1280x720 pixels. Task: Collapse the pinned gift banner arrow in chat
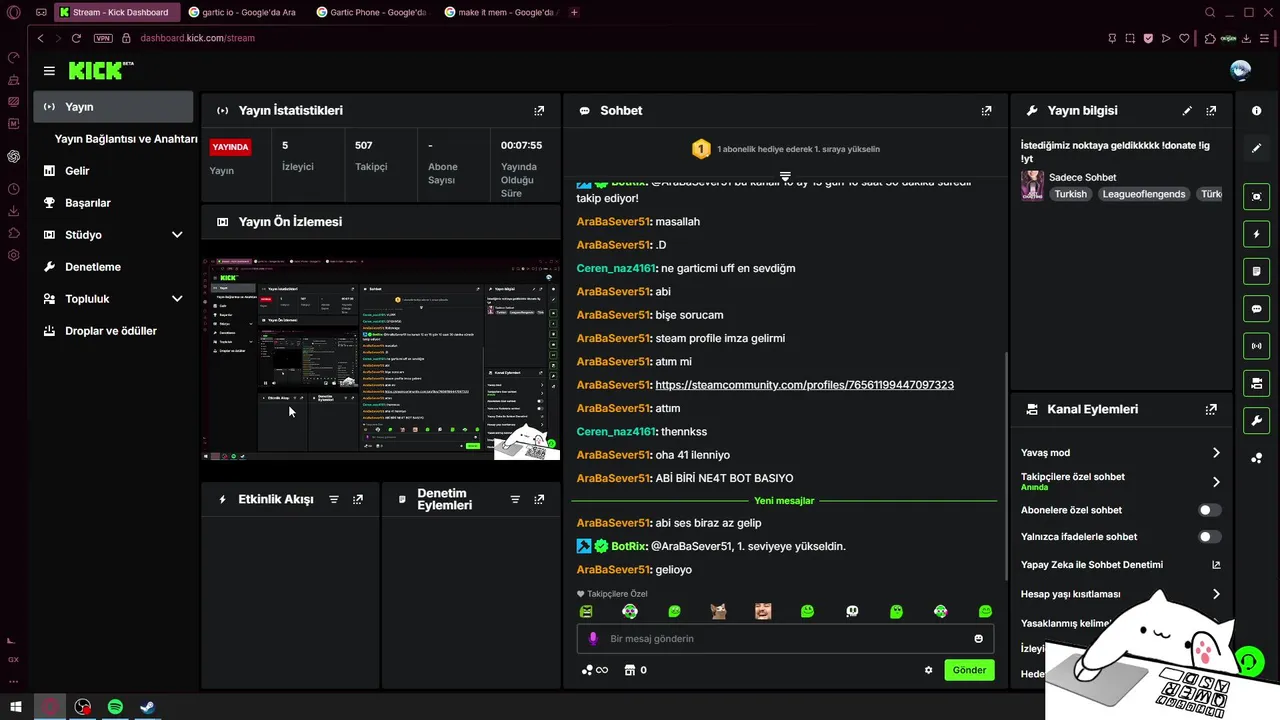(785, 176)
